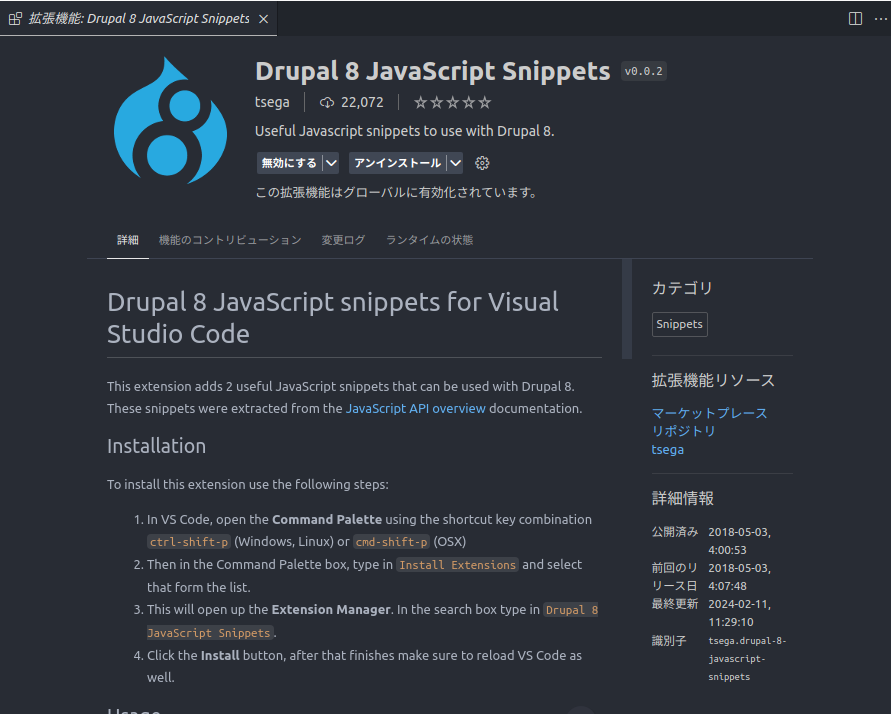Click the Extension Manager bold text
891x714 pixels.
331,609
